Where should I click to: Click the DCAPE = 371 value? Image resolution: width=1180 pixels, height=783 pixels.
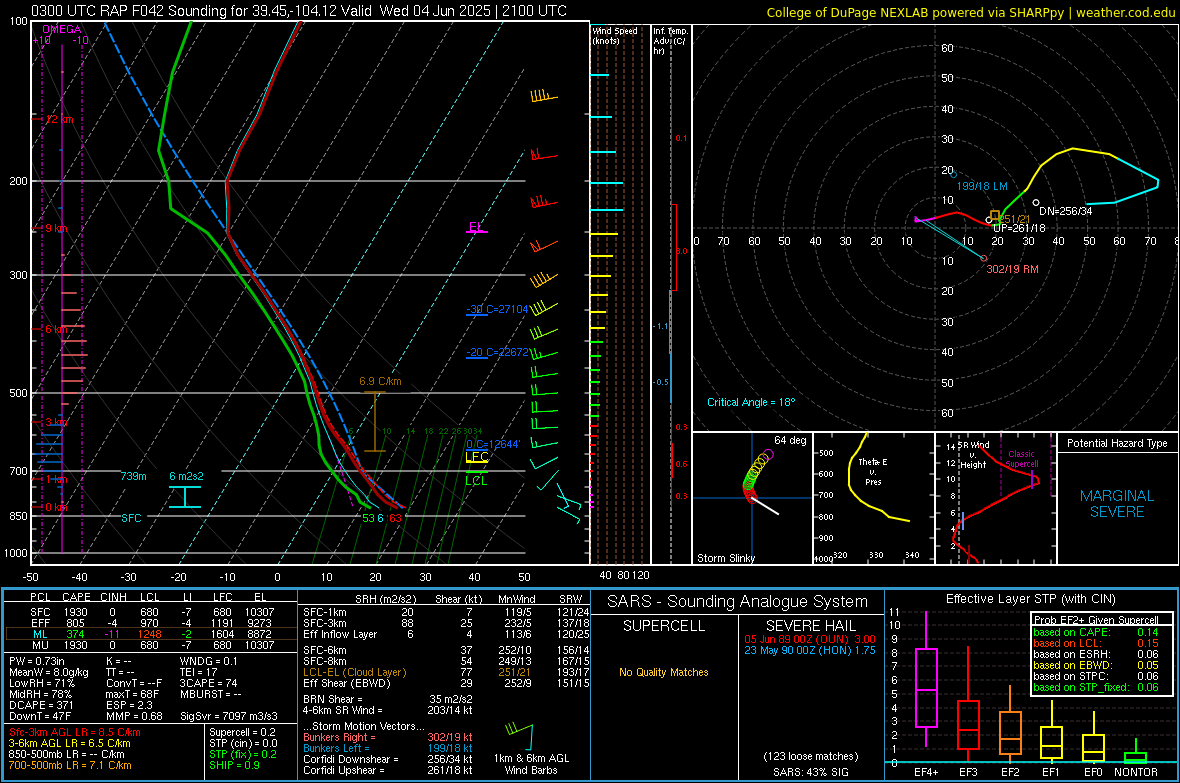43,705
